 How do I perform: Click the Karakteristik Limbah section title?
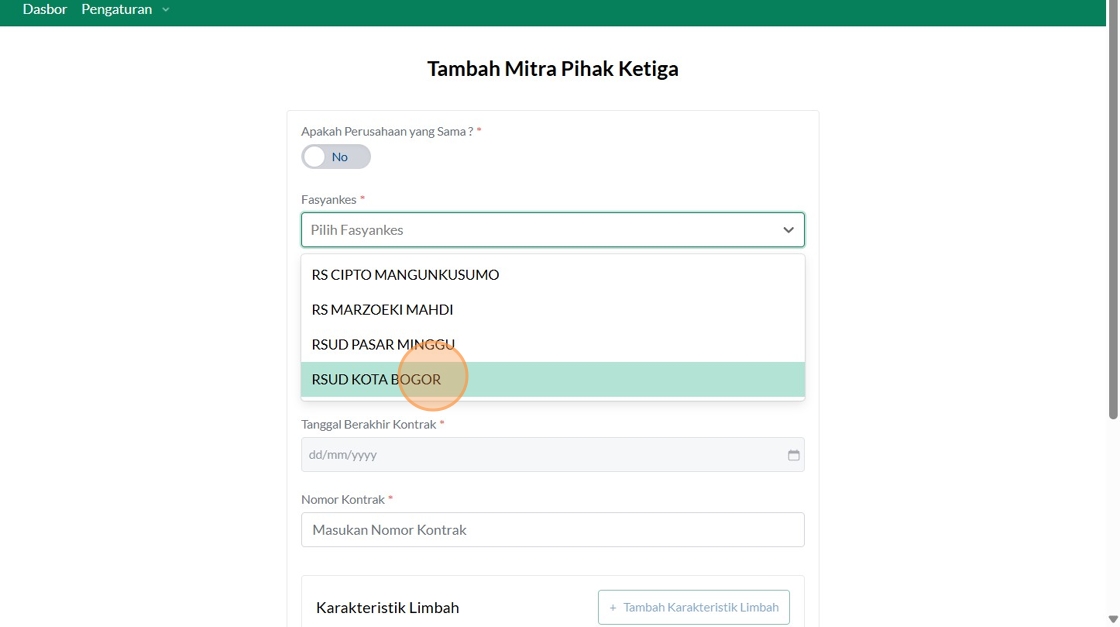coord(388,608)
